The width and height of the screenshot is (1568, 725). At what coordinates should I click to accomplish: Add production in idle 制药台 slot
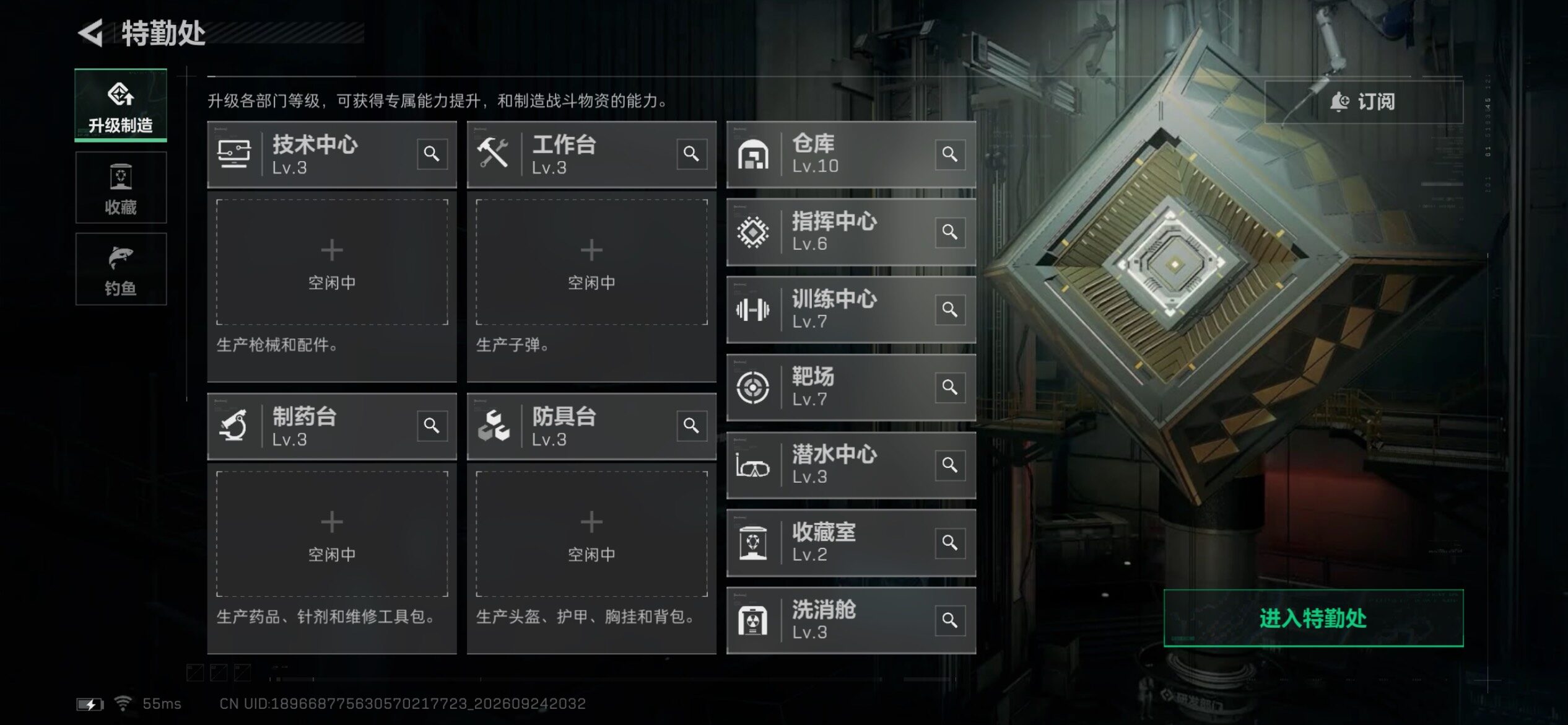[332, 534]
